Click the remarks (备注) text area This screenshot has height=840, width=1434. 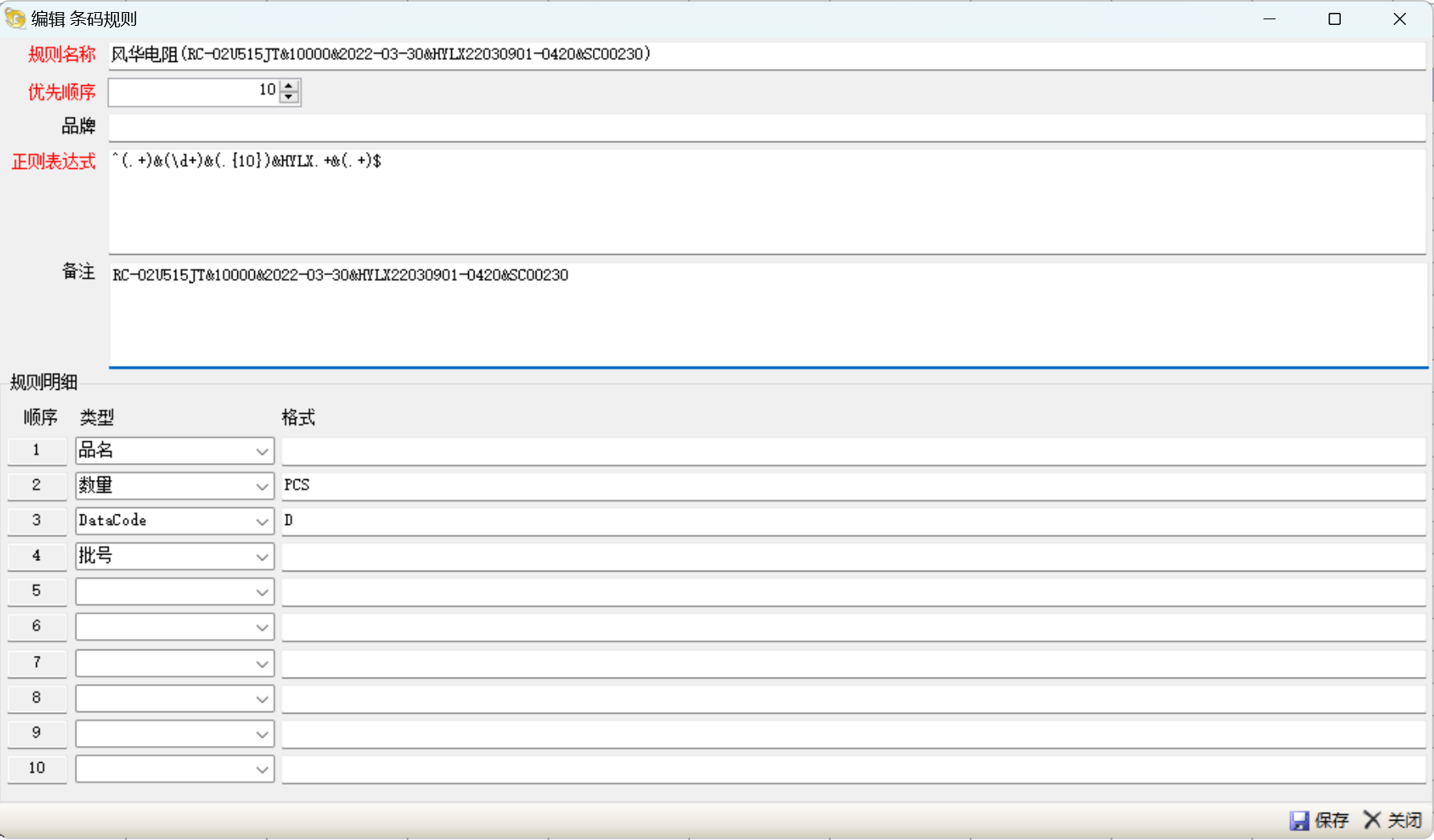tap(766, 315)
